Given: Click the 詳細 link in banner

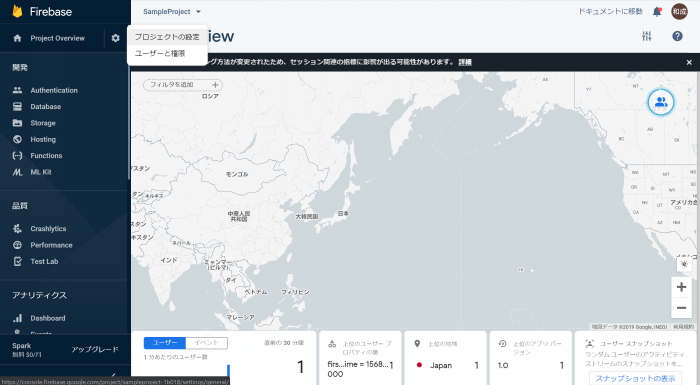Looking at the screenshot, I should point(465,62).
